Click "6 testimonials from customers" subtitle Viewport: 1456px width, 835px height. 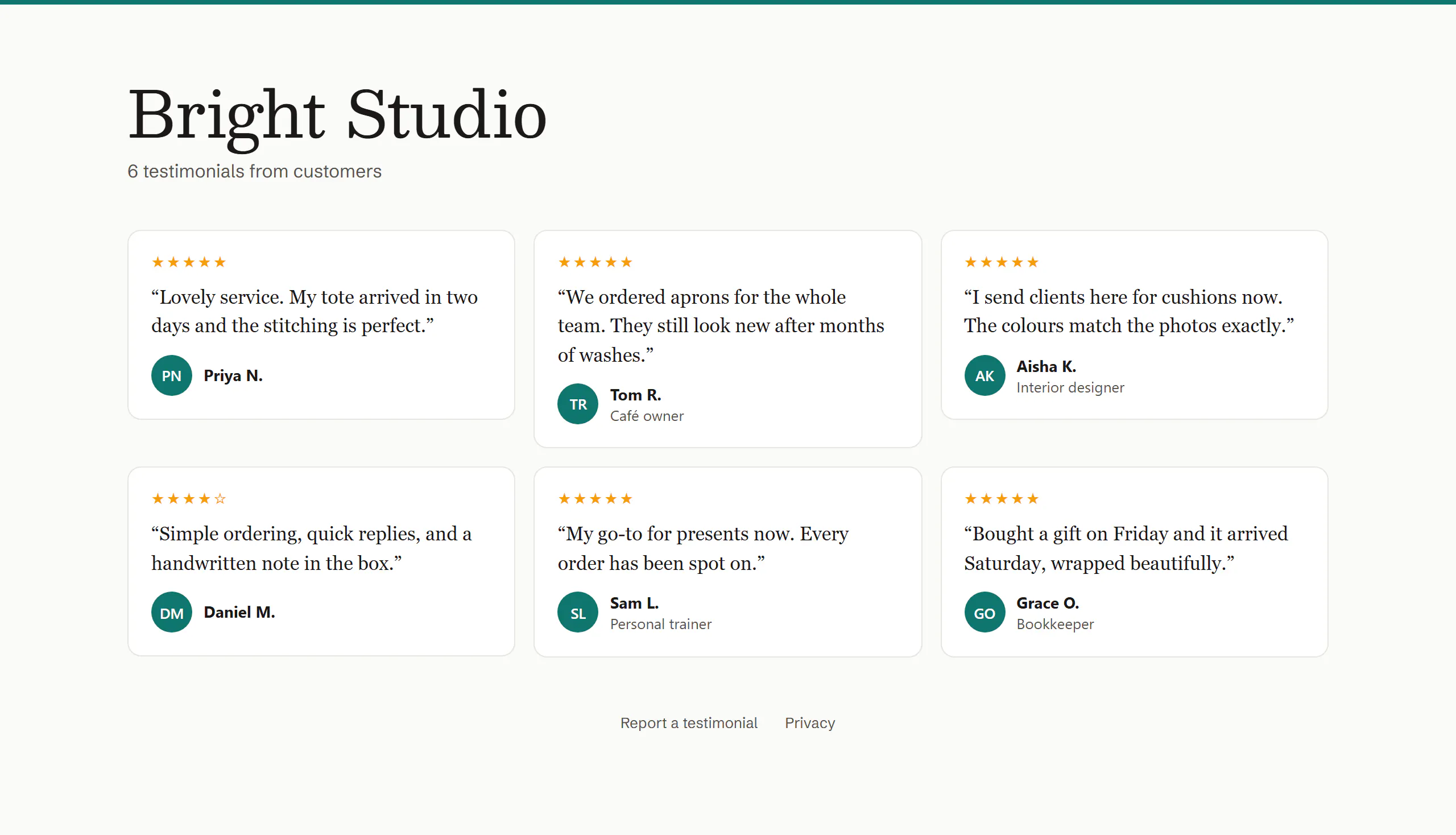(254, 171)
